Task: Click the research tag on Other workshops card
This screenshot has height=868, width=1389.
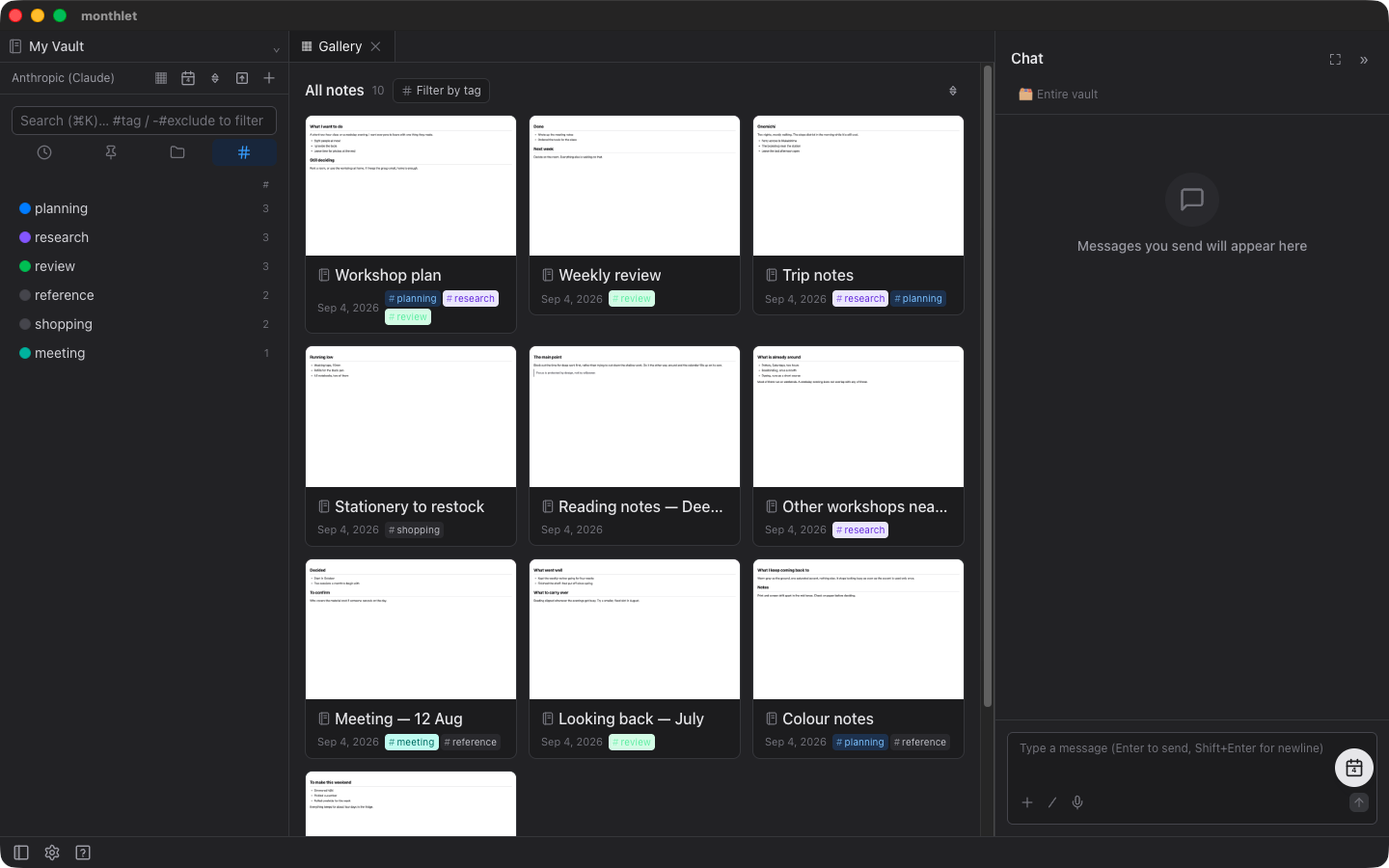Action: click(860, 530)
